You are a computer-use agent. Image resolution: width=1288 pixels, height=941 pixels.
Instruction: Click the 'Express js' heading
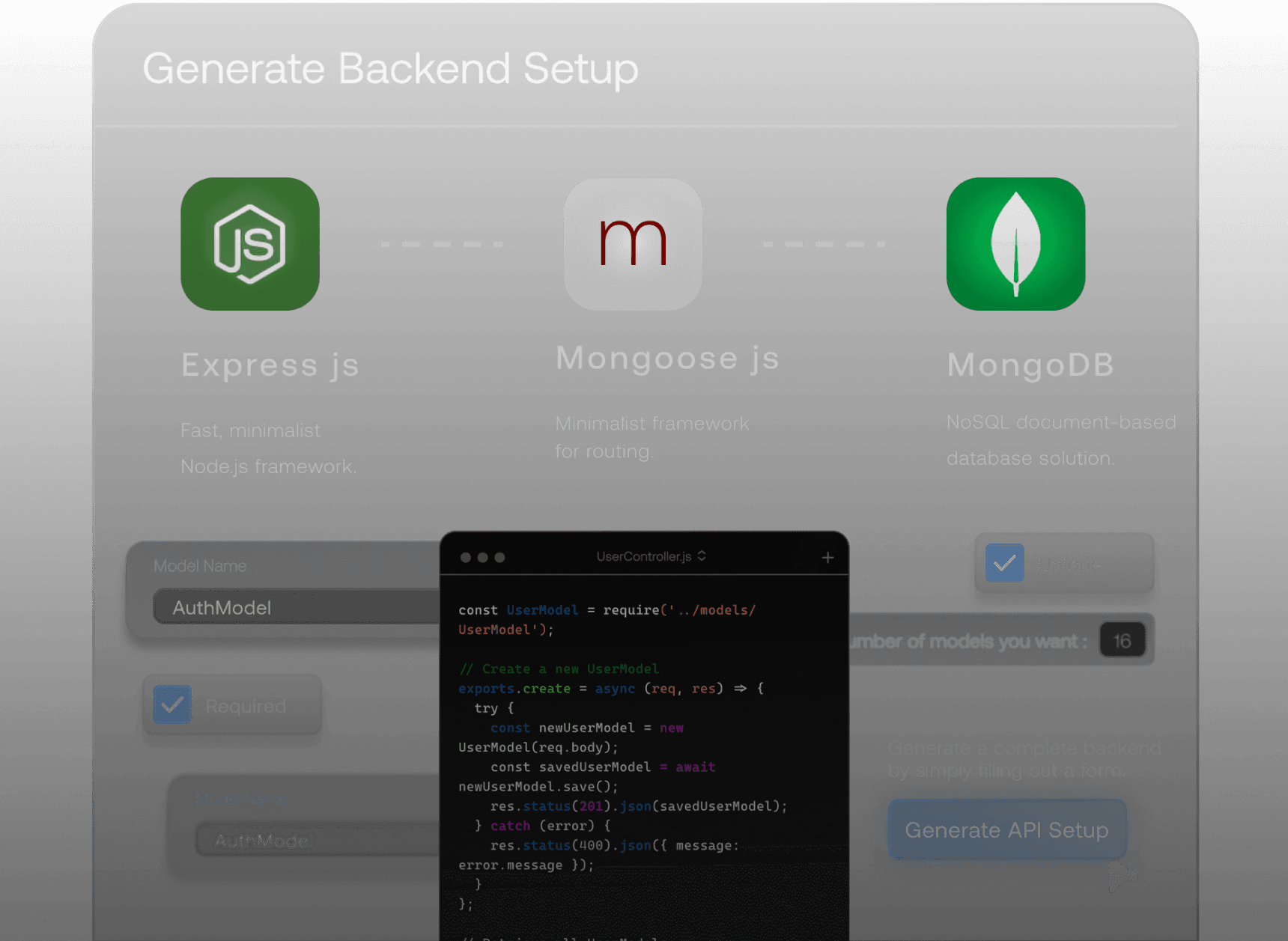point(270,365)
